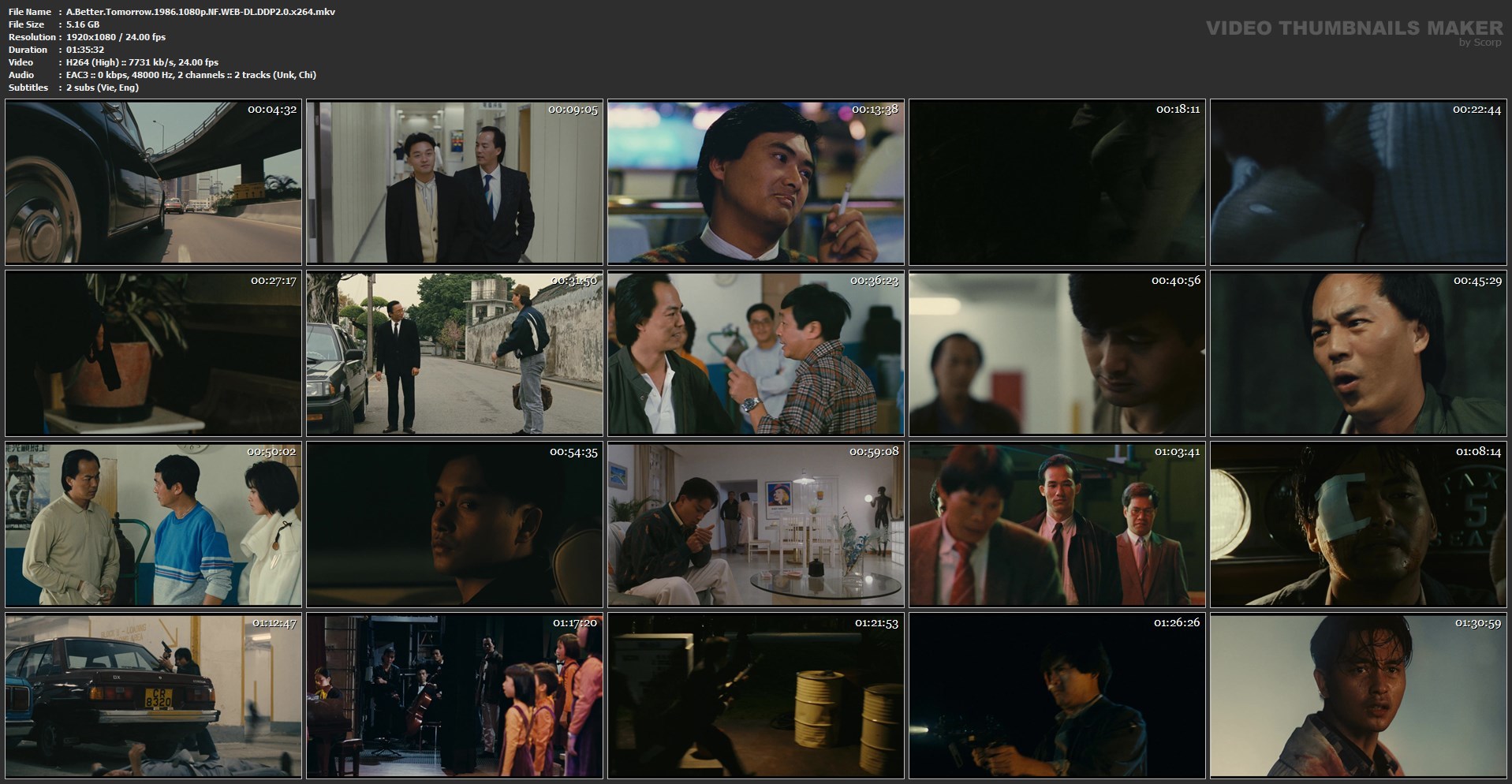Select the thumbnail at 00:04:32
1512x784 pixels.
(x=153, y=182)
